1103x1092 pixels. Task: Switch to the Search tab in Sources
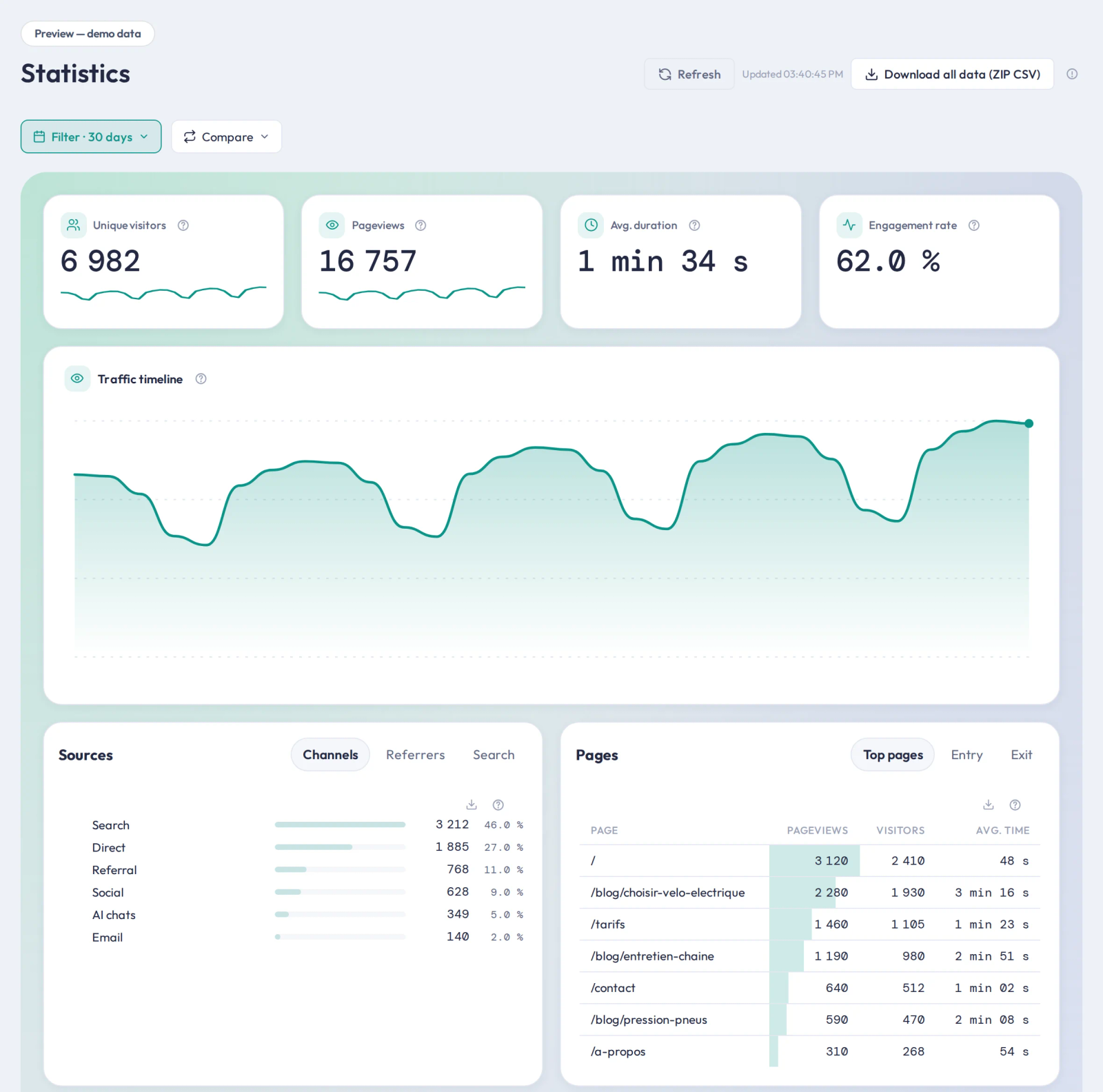pyautogui.click(x=494, y=755)
